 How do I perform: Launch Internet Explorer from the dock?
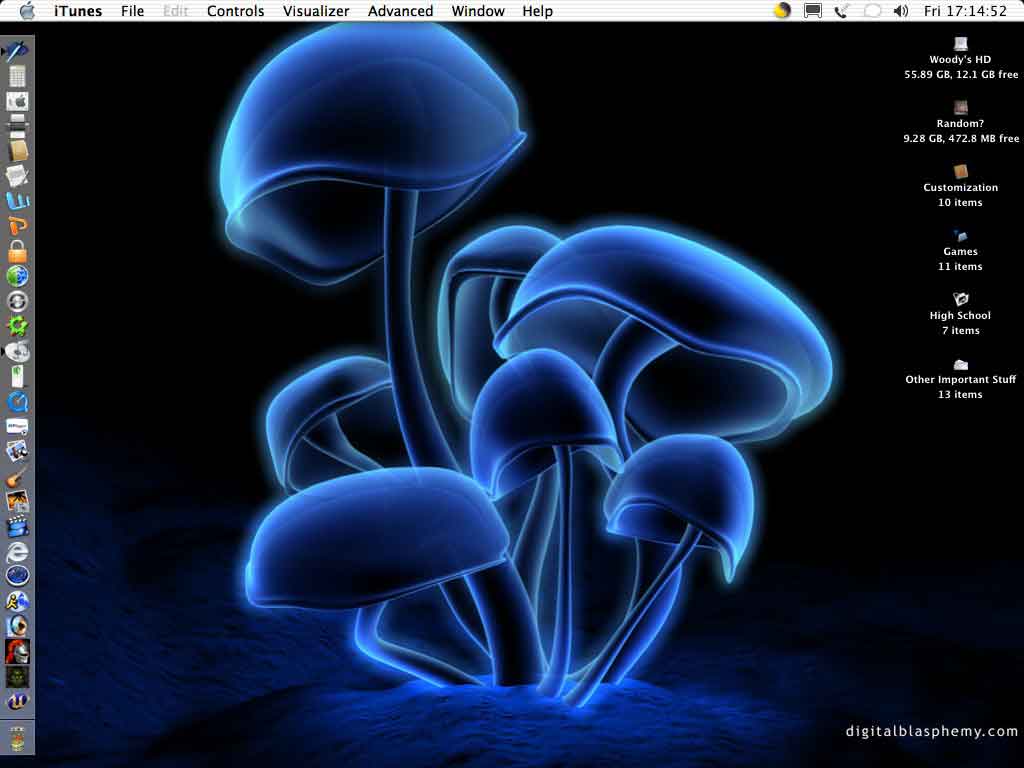tap(17, 552)
